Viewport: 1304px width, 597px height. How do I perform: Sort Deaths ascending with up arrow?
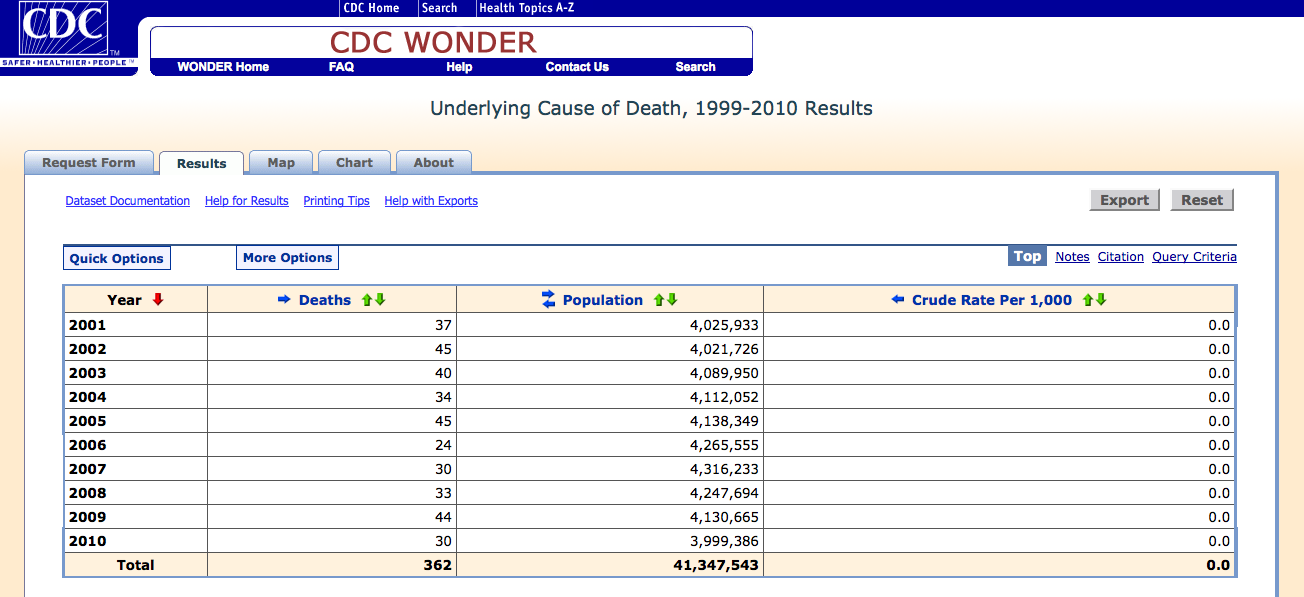(x=367, y=300)
